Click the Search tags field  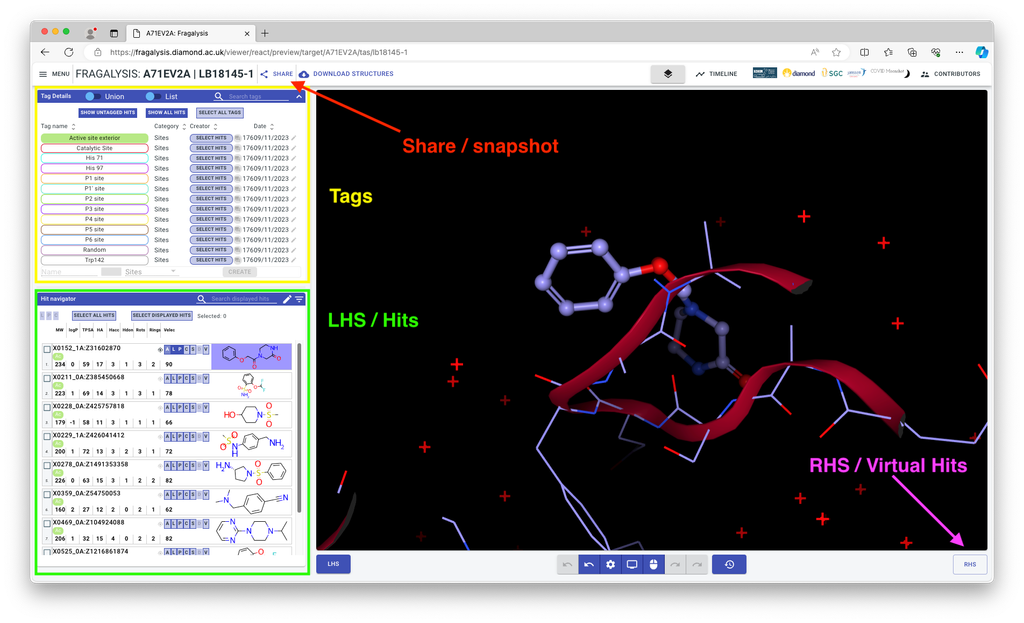(x=258, y=97)
